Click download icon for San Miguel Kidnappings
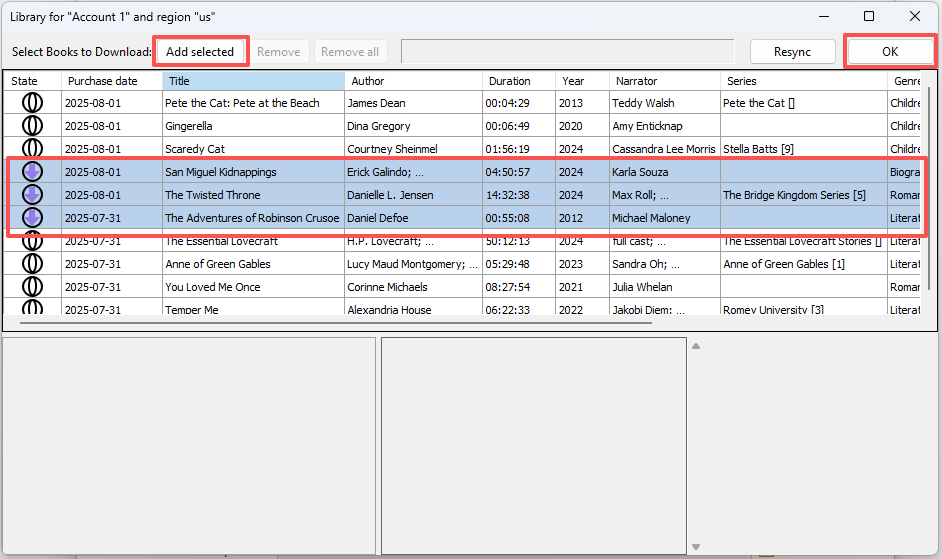The width and height of the screenshot is (942, 559). point(32,172)
